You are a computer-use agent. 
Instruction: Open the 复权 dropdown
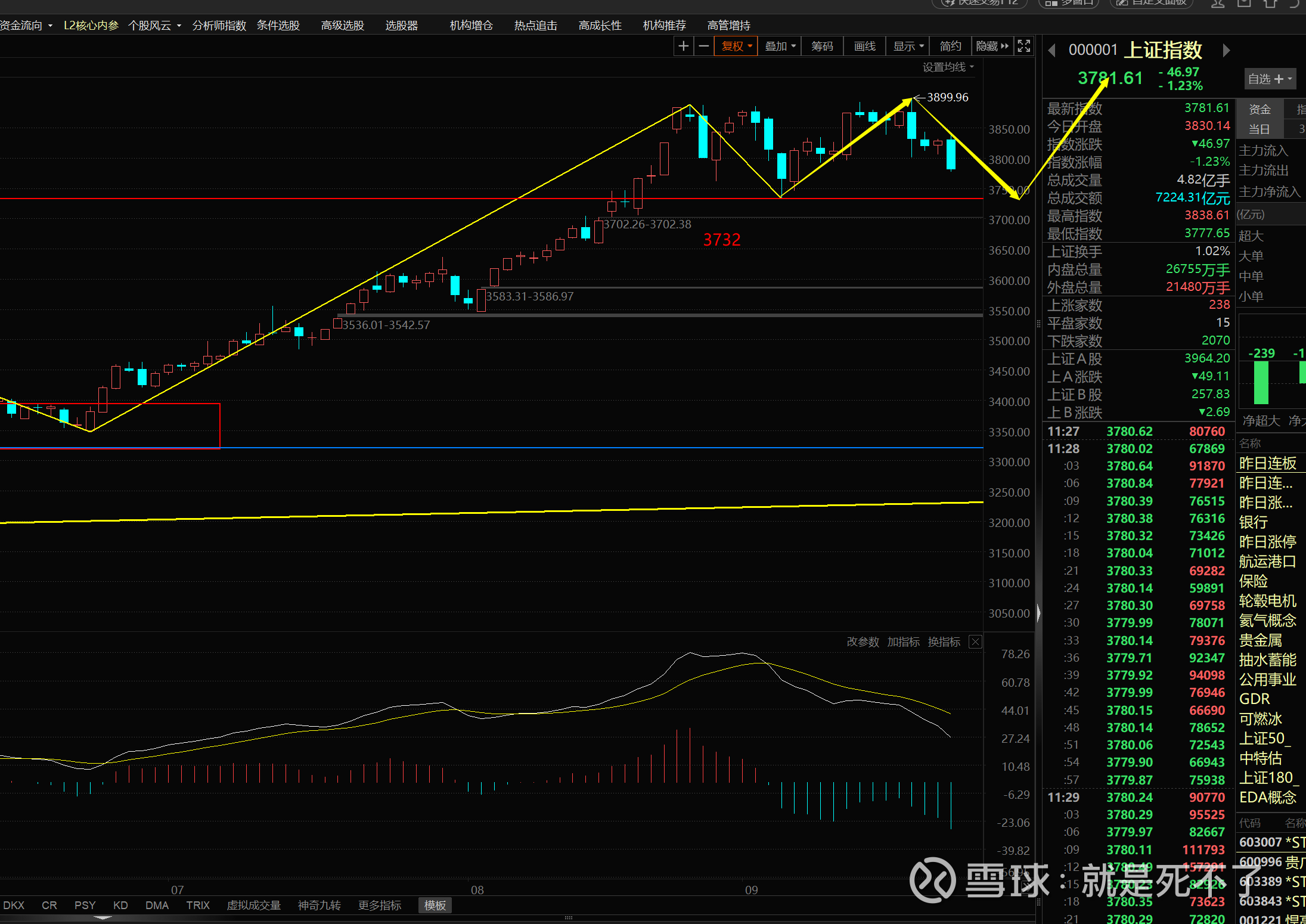[x=736, y=46]
